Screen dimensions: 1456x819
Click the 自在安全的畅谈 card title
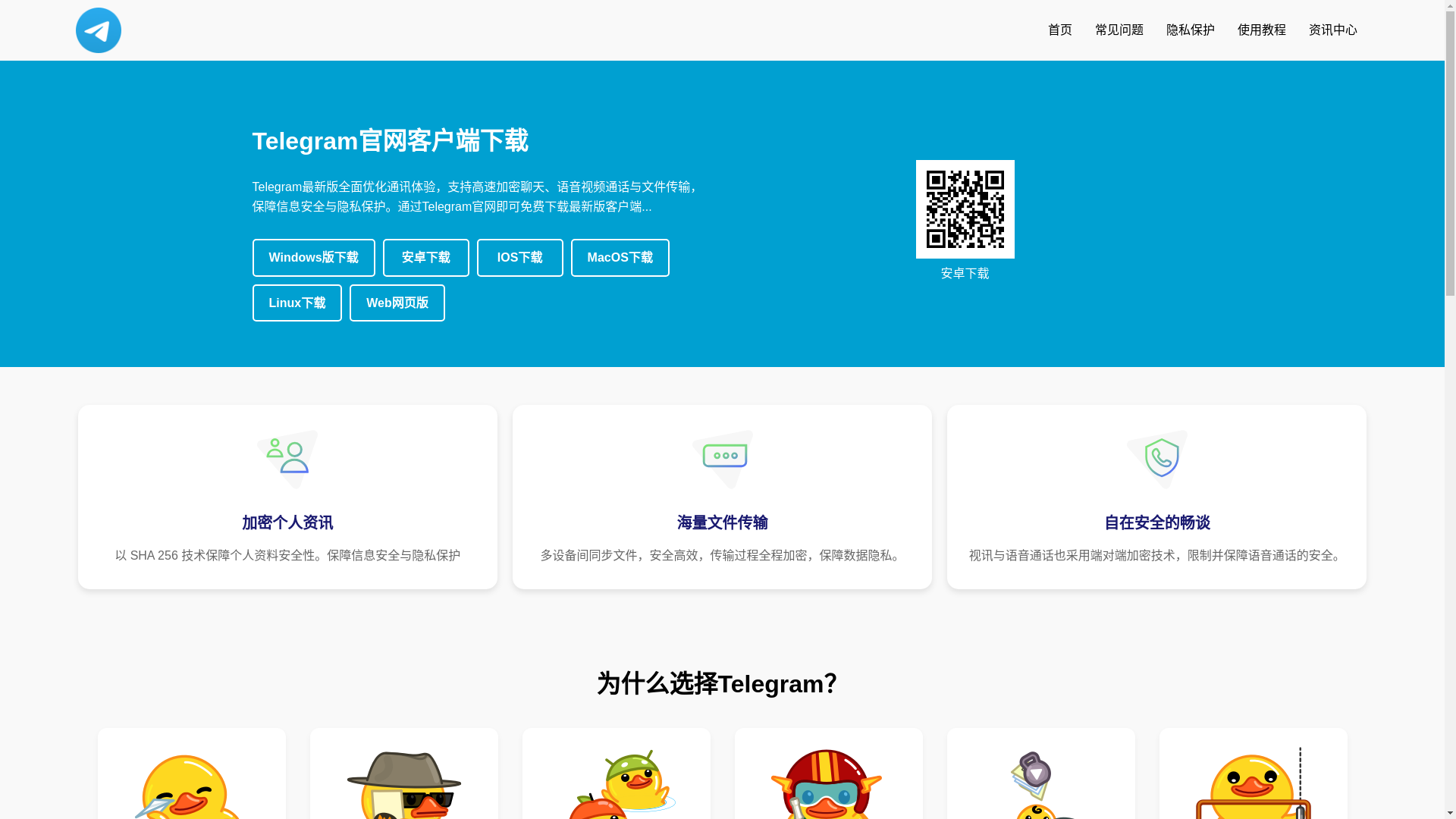(x=1157, y=522)
